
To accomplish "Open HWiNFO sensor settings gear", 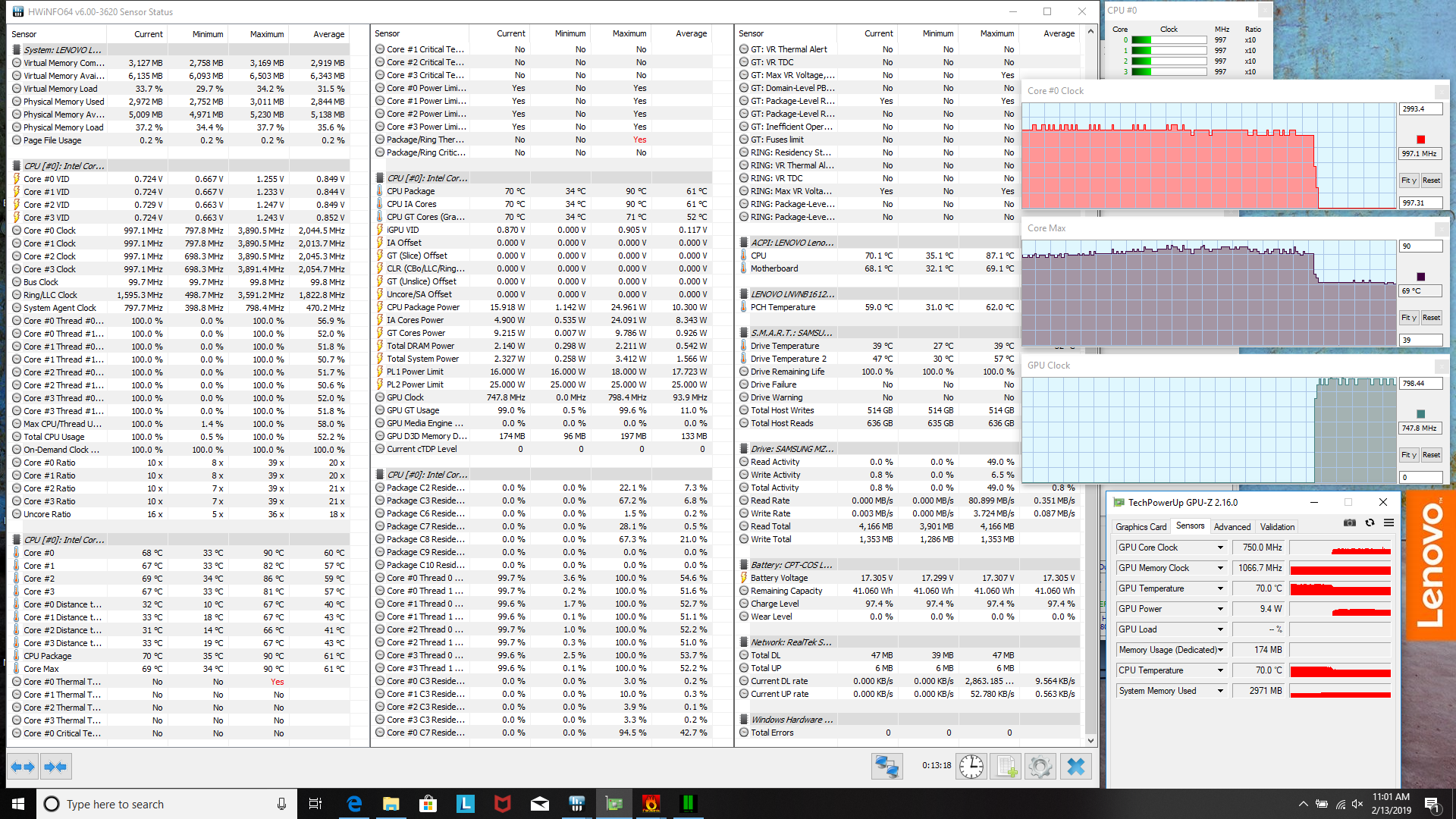I will click(x=1040, y=767).
